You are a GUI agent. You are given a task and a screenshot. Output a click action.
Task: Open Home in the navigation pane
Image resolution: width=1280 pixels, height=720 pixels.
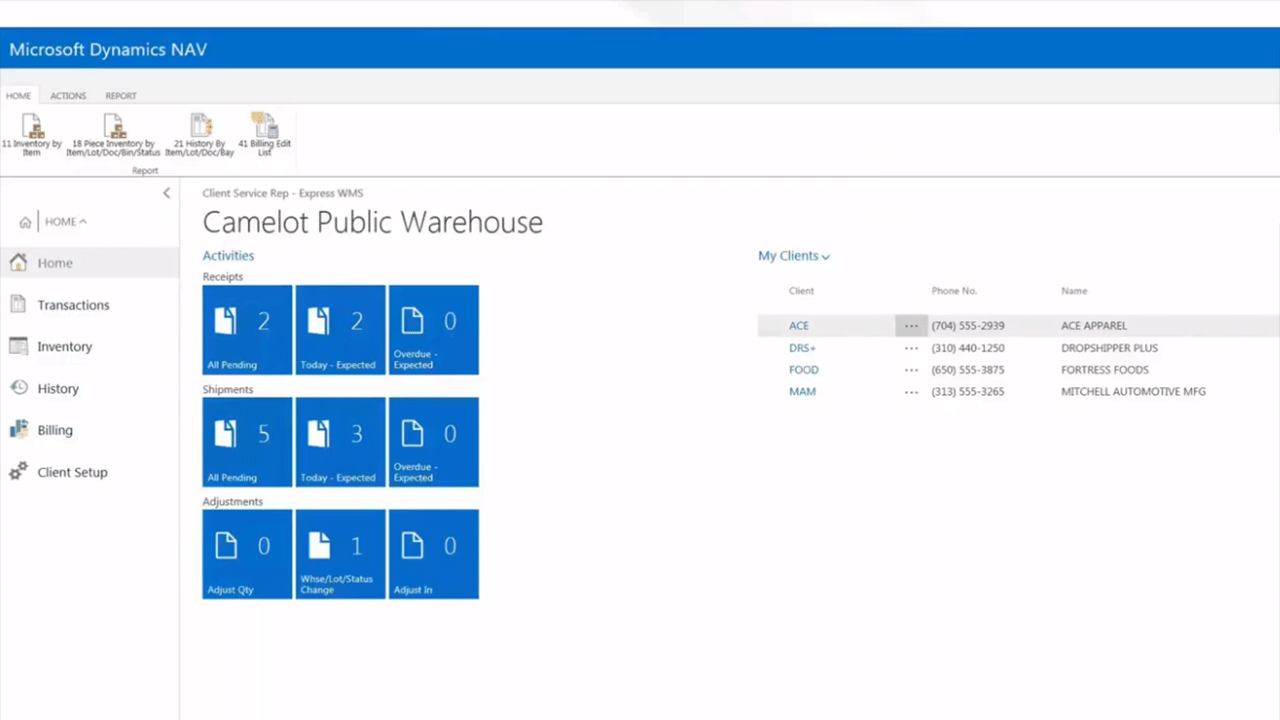[90, 263]
